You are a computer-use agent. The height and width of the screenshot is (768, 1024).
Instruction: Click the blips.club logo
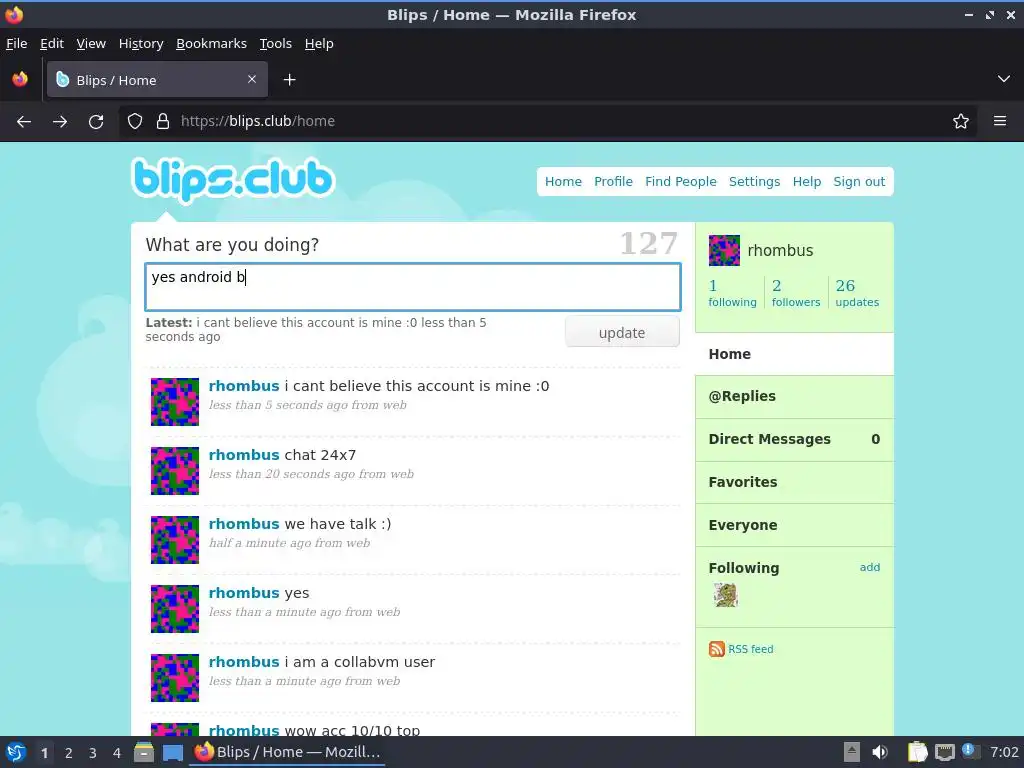233,180
